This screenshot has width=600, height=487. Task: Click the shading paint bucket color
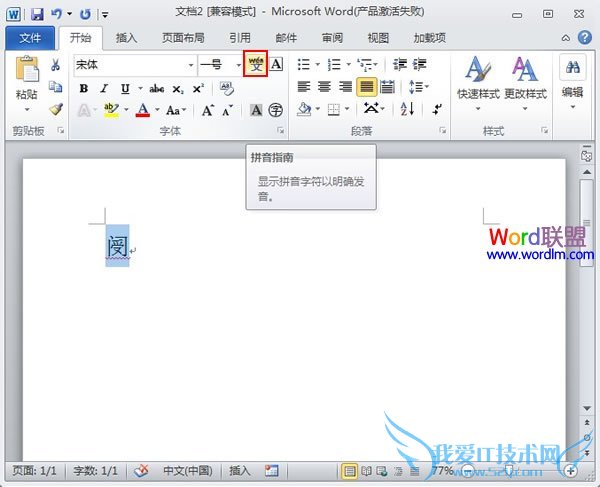click(305, 109)
